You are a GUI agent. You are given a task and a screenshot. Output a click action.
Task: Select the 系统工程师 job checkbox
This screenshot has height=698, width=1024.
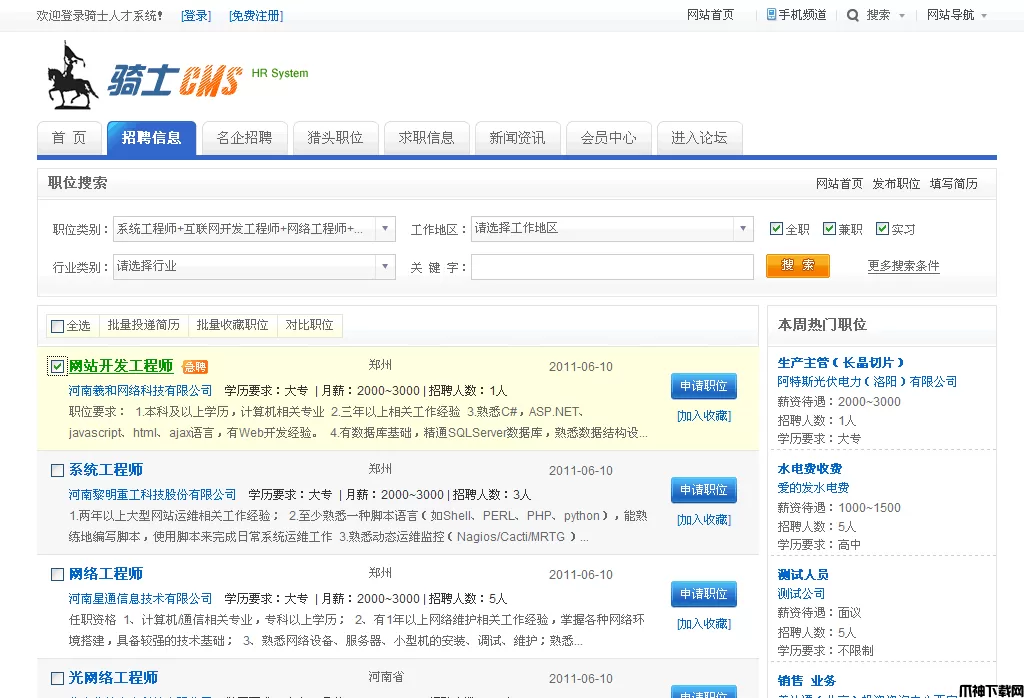click(x=57, y=470)
